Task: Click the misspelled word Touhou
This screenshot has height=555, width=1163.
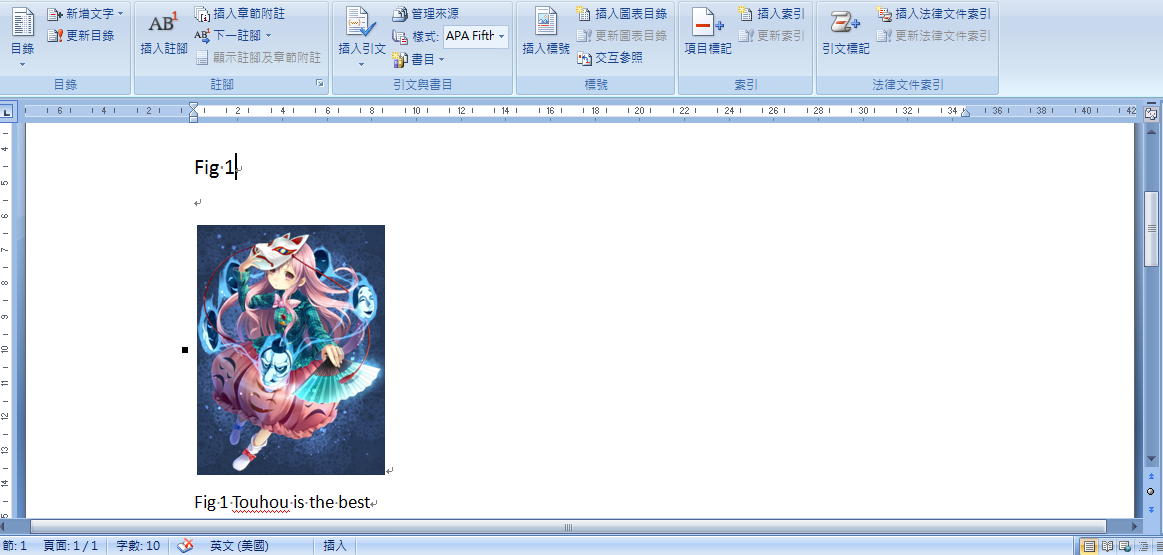Action: coord(260,502)
